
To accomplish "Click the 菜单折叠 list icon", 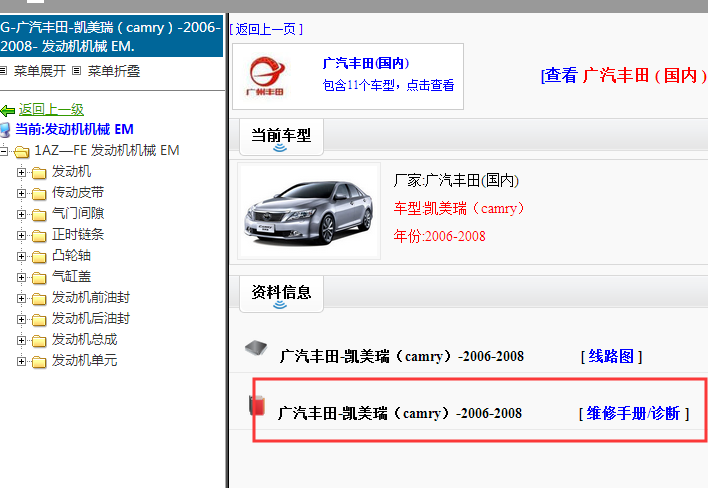I will point(77,70).
